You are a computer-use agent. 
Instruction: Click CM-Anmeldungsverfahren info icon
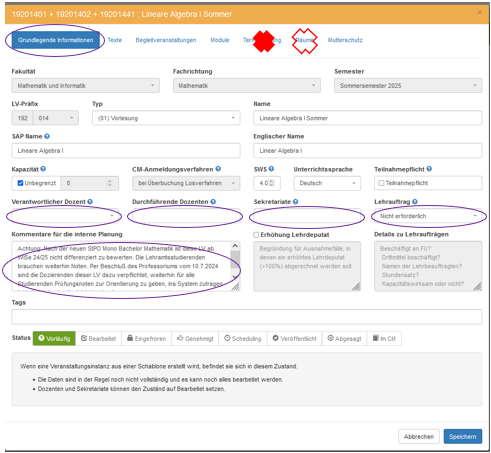[x=218, y=169]
